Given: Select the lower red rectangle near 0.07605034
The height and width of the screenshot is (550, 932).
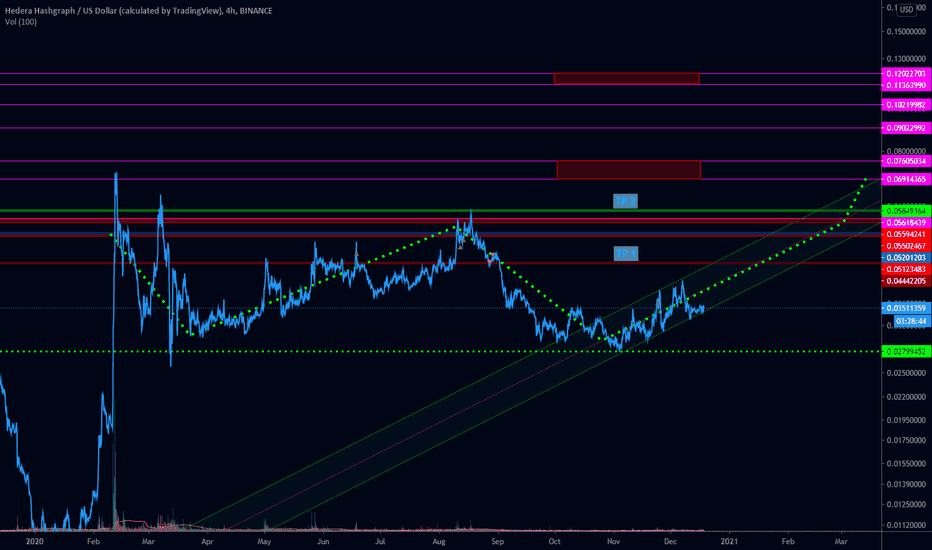Looking at the screenshot, I should tap(629, 169).
